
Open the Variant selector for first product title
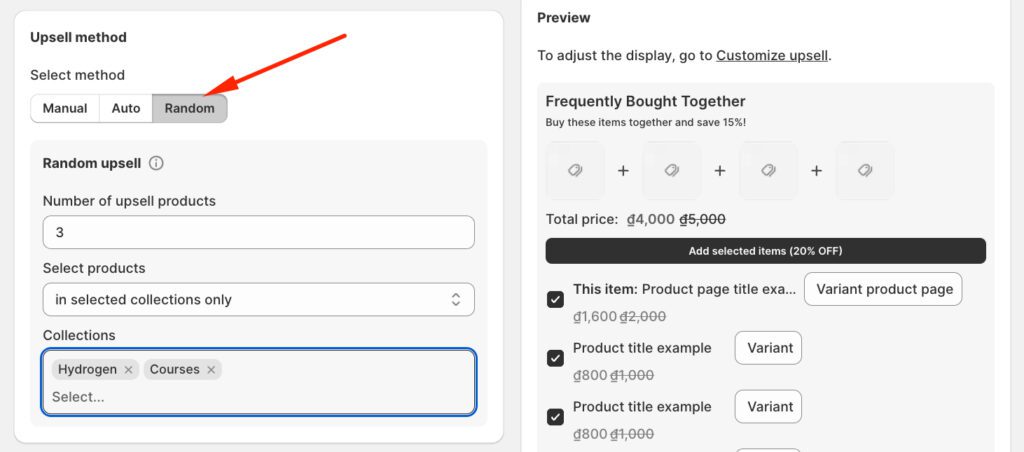pyautogui.click(x=768, y=348)
